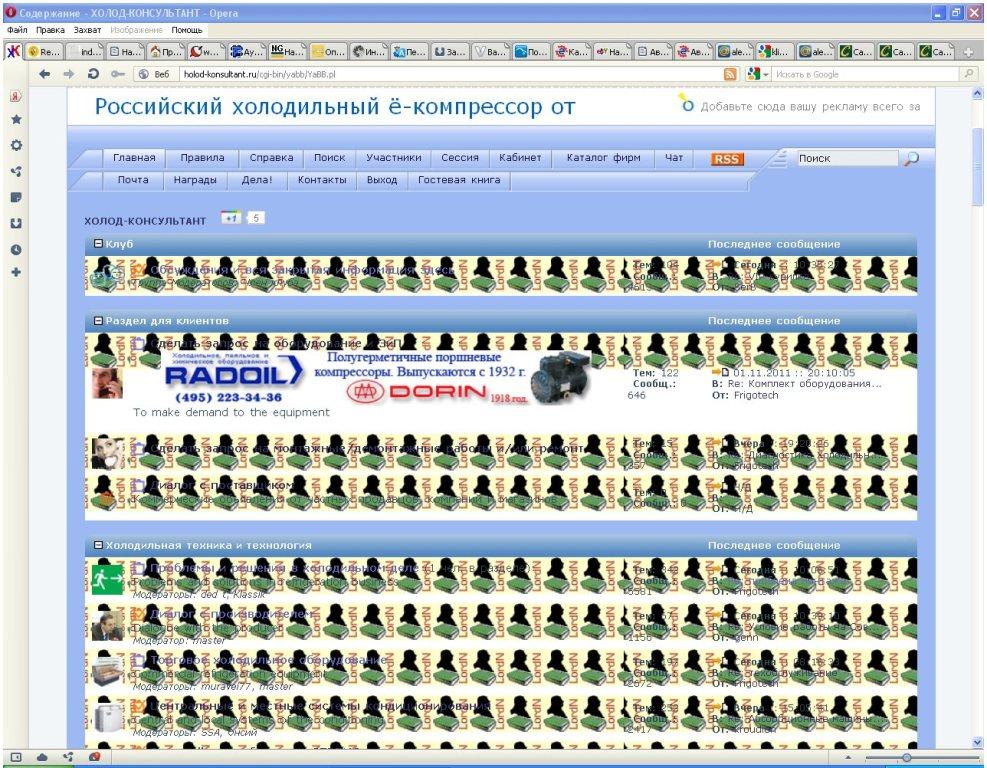Switch to the tab labeled Ка...
Screen dimensions: 987x768
[x=571, y=52]
